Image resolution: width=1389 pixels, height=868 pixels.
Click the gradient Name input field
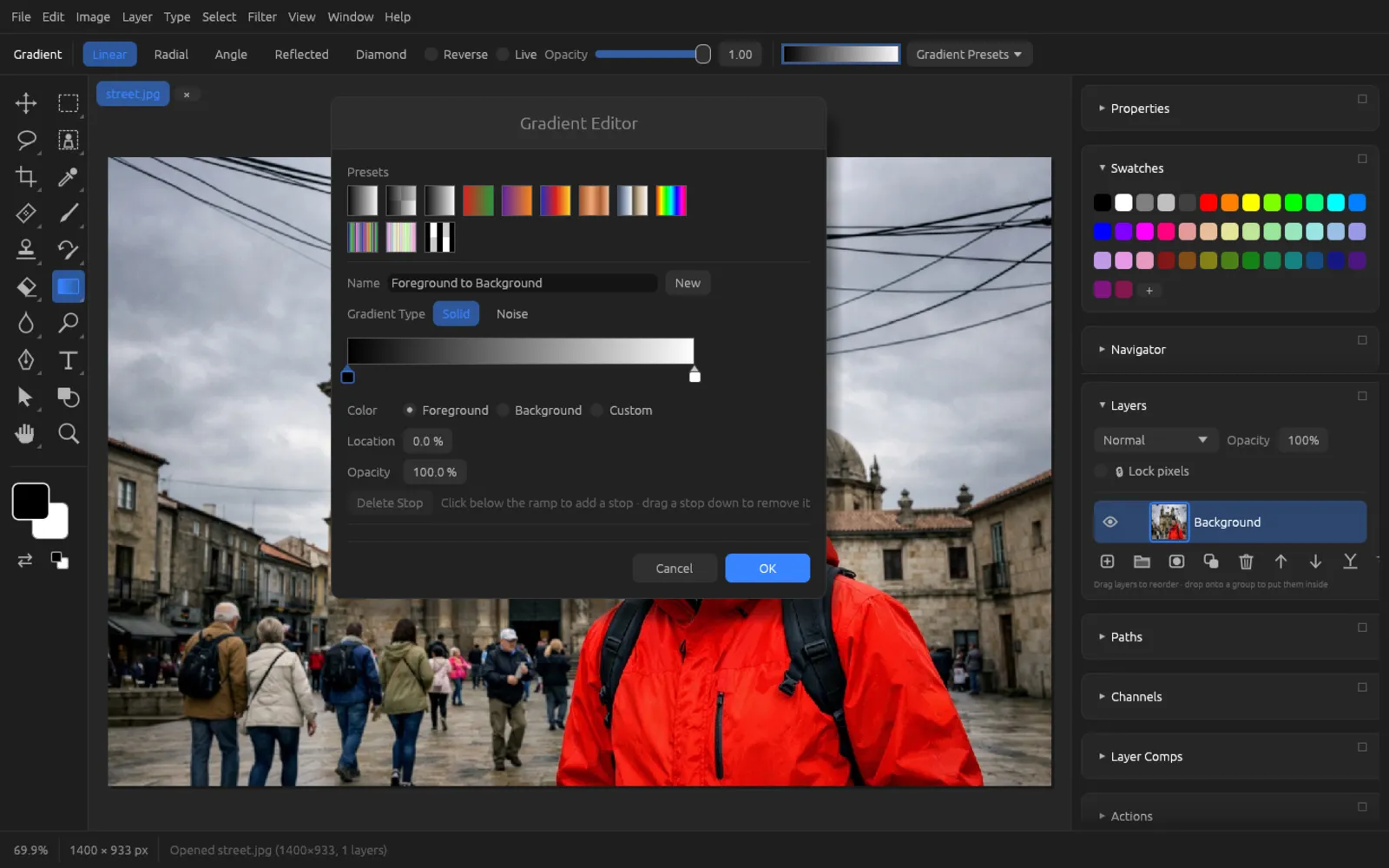(x=522, y=283)
